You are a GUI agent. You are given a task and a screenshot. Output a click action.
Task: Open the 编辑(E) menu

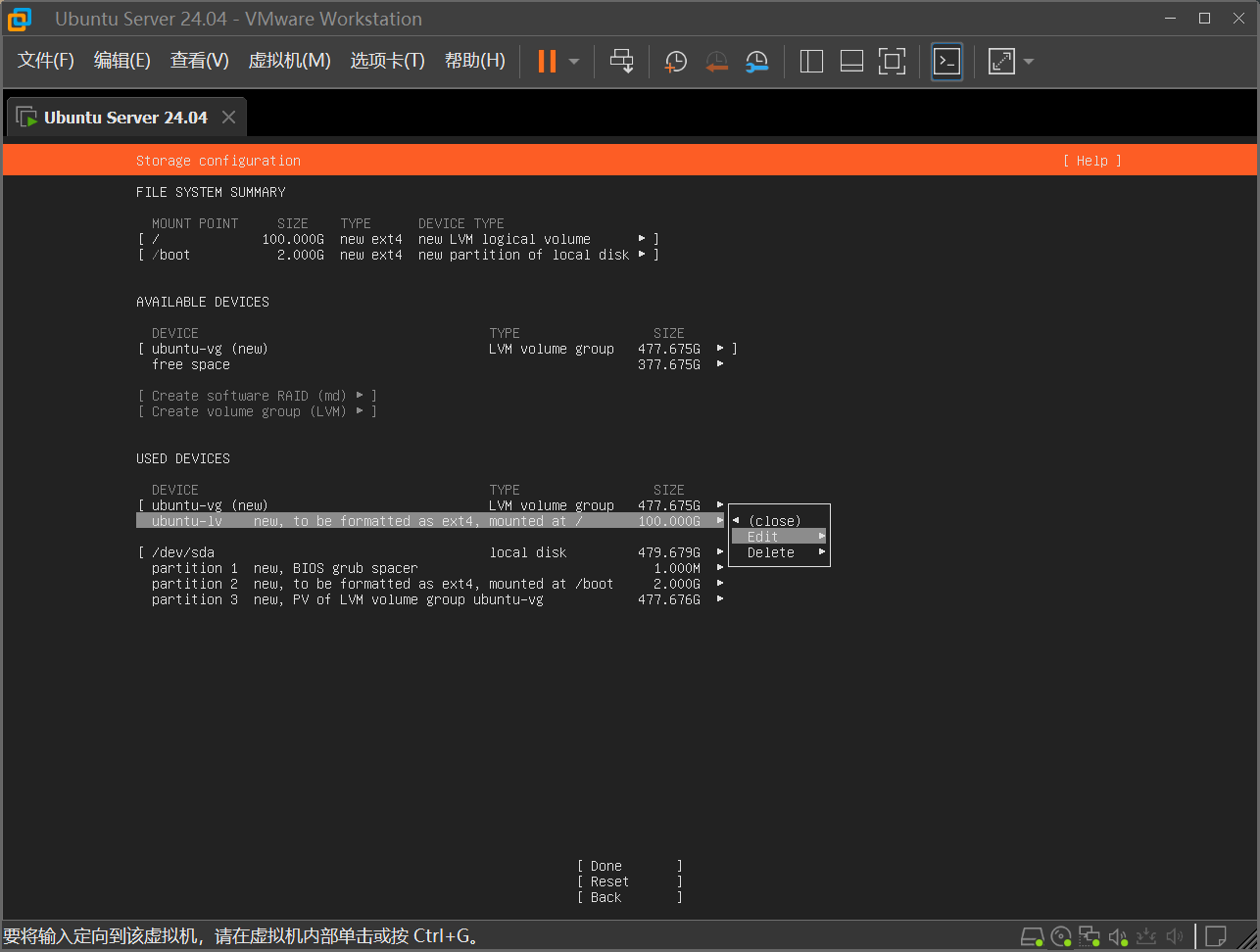pos(121,61)
